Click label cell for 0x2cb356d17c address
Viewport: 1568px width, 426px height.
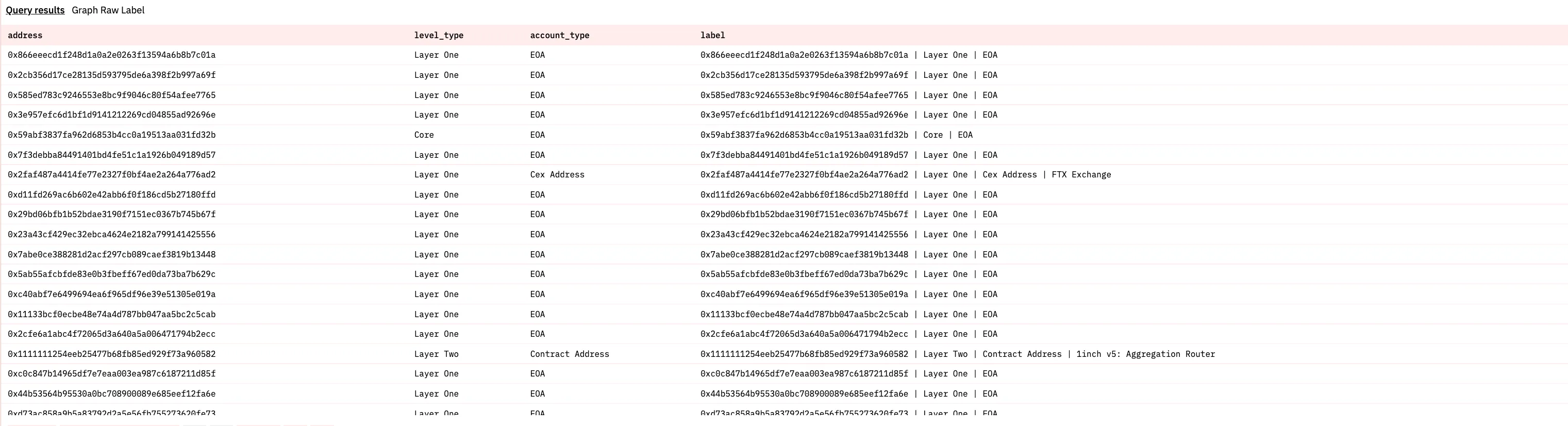(848, 75)
